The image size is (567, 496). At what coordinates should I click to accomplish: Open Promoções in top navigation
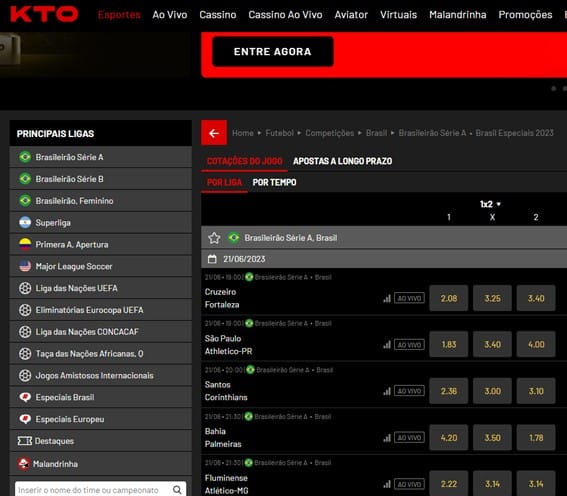(525, 14)
